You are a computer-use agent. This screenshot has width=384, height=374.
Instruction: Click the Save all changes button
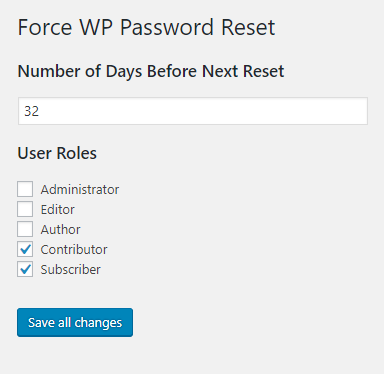point(75,322)
